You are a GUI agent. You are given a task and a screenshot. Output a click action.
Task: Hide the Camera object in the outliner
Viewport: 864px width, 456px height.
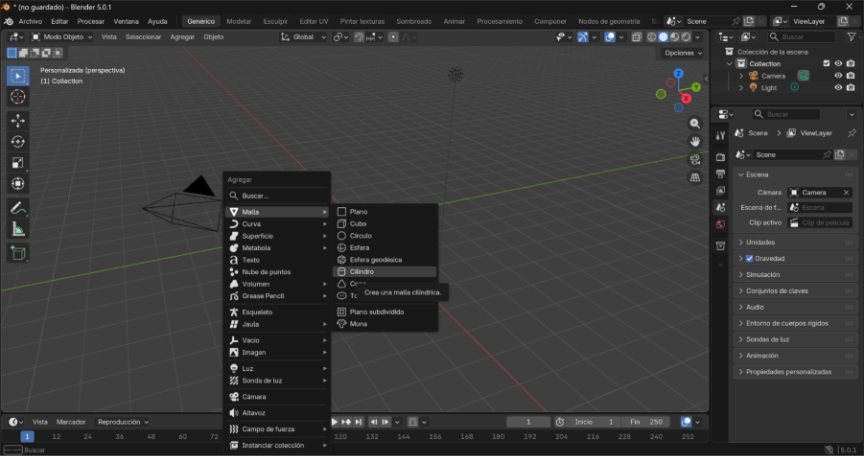839,75
